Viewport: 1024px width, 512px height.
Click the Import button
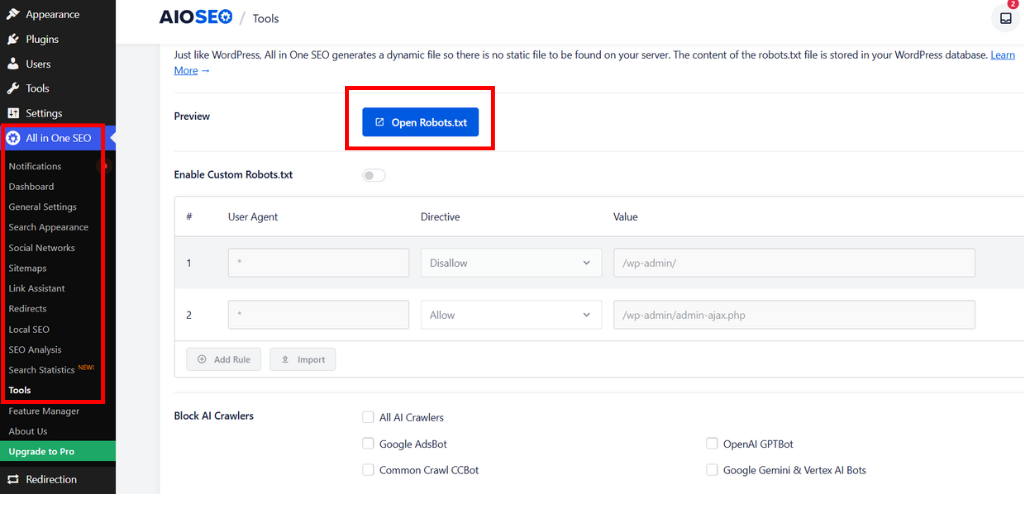click(x=302, y=359)
